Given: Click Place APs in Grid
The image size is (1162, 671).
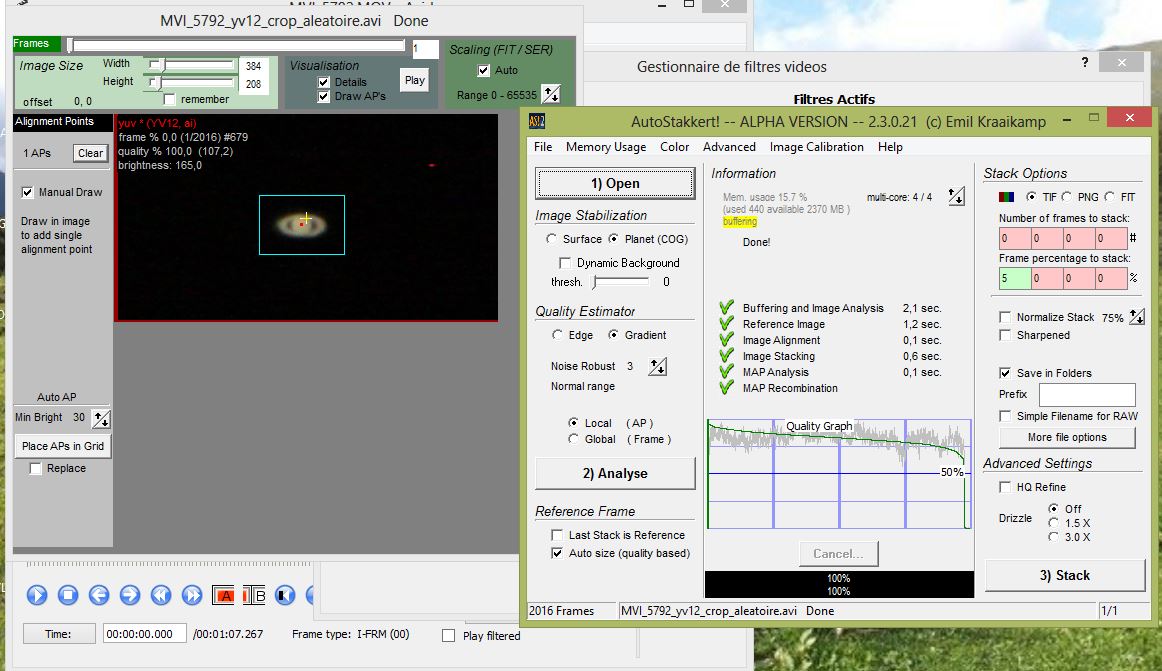Looking at the screenshot, I should (x=63, y=446).
